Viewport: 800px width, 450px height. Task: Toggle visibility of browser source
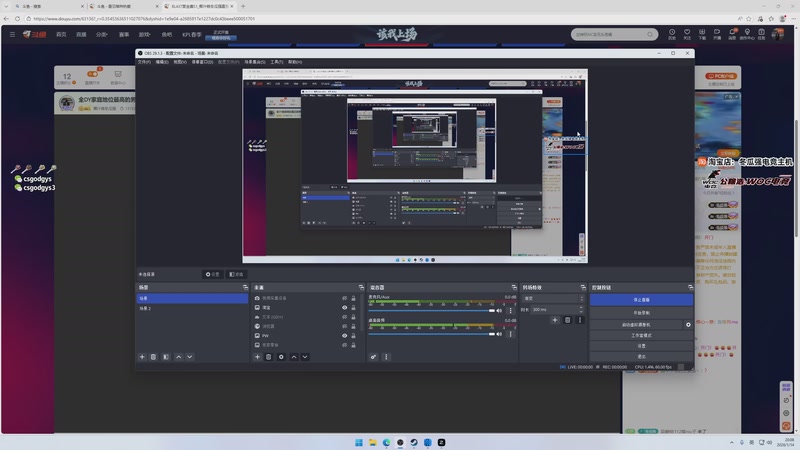(x=344, y=326)
